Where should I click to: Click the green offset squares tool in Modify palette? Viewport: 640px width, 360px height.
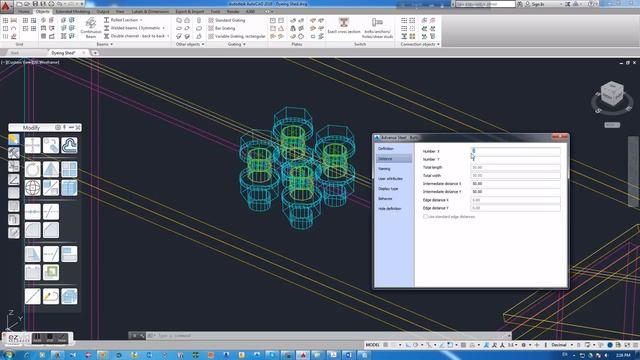(51, 272)
